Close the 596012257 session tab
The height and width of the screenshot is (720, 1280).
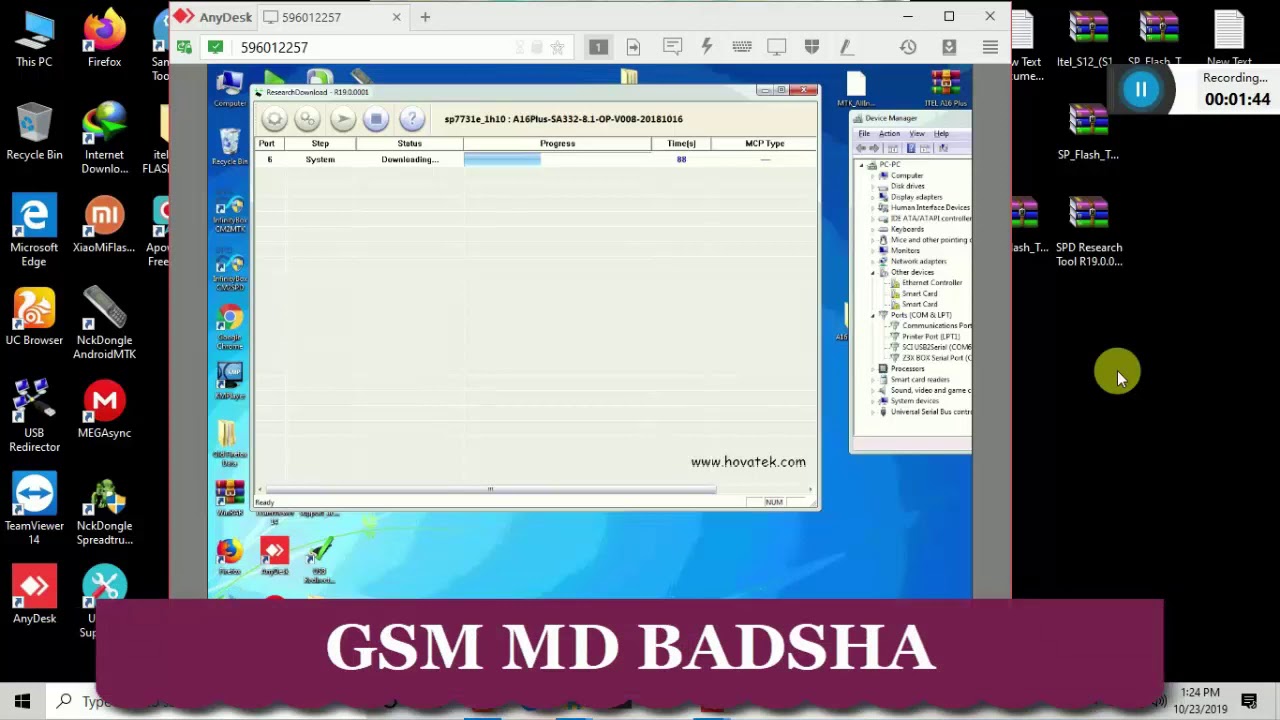(x=396, y=17)
